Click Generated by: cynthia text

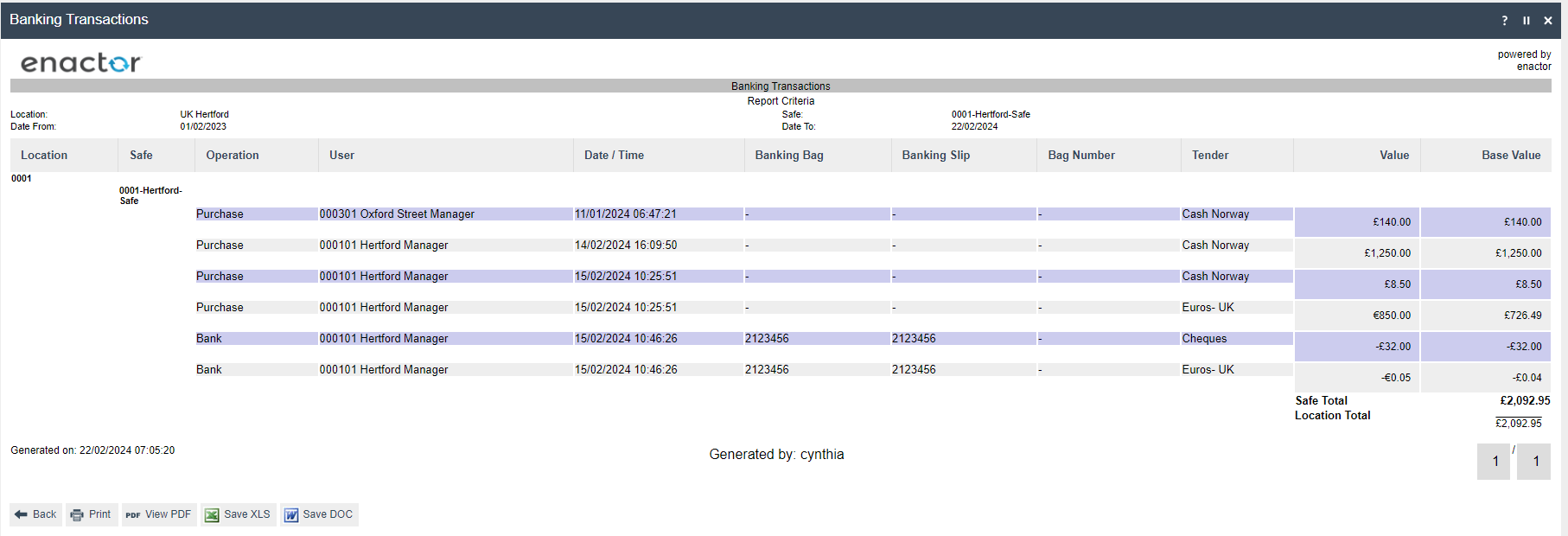point(776,455)
